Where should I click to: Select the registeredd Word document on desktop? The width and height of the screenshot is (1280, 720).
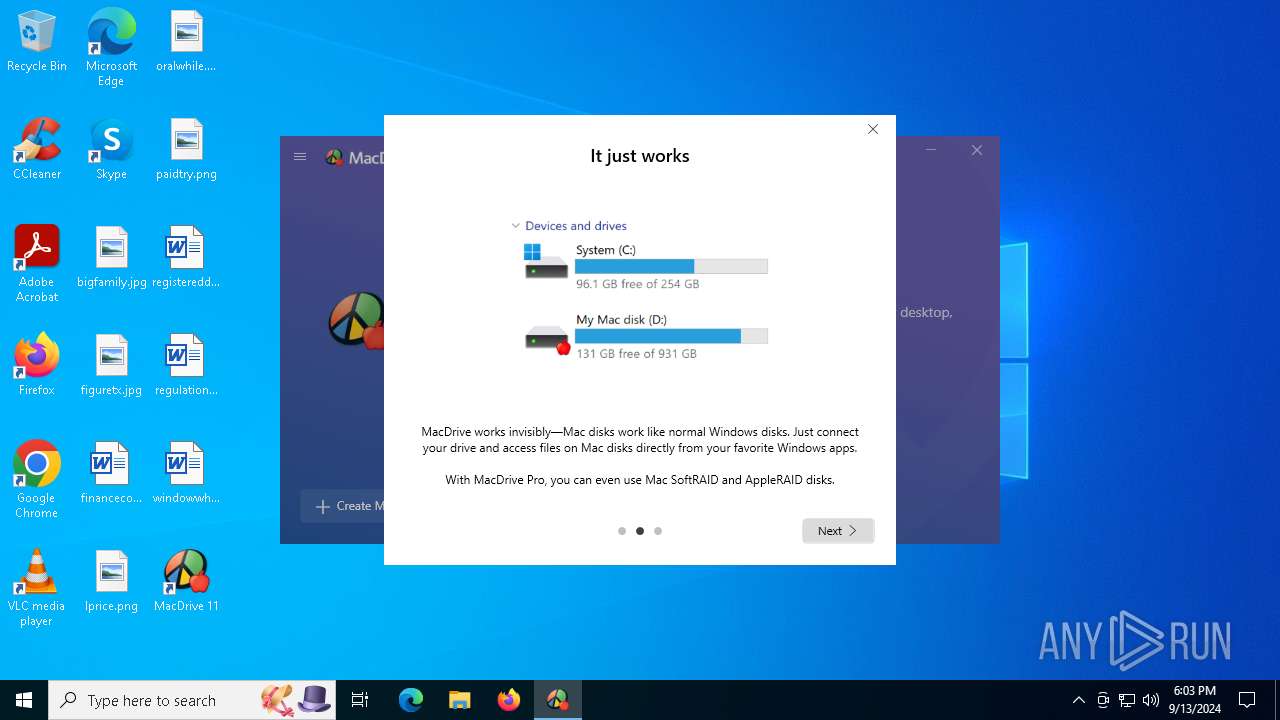click(186, 257)
